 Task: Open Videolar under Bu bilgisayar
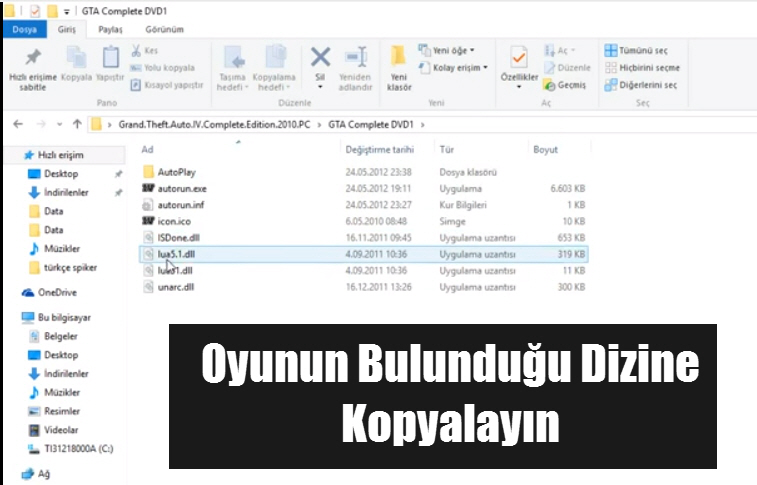click(61, 430)
